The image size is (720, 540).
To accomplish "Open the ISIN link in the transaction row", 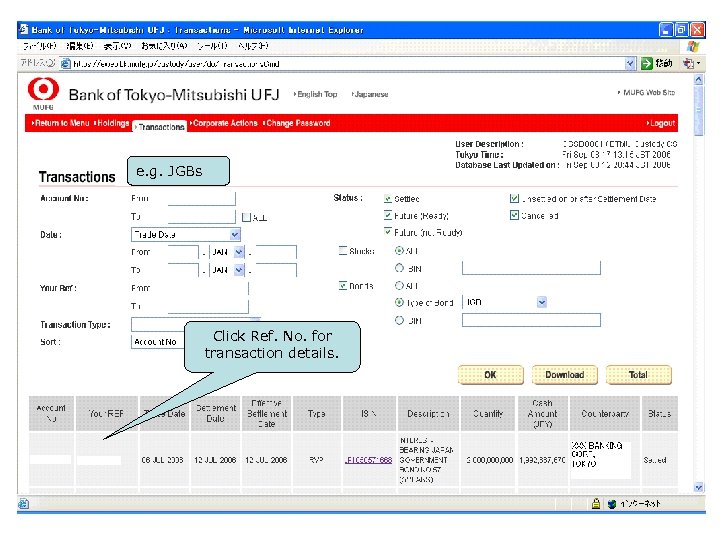I will (368, 460).
